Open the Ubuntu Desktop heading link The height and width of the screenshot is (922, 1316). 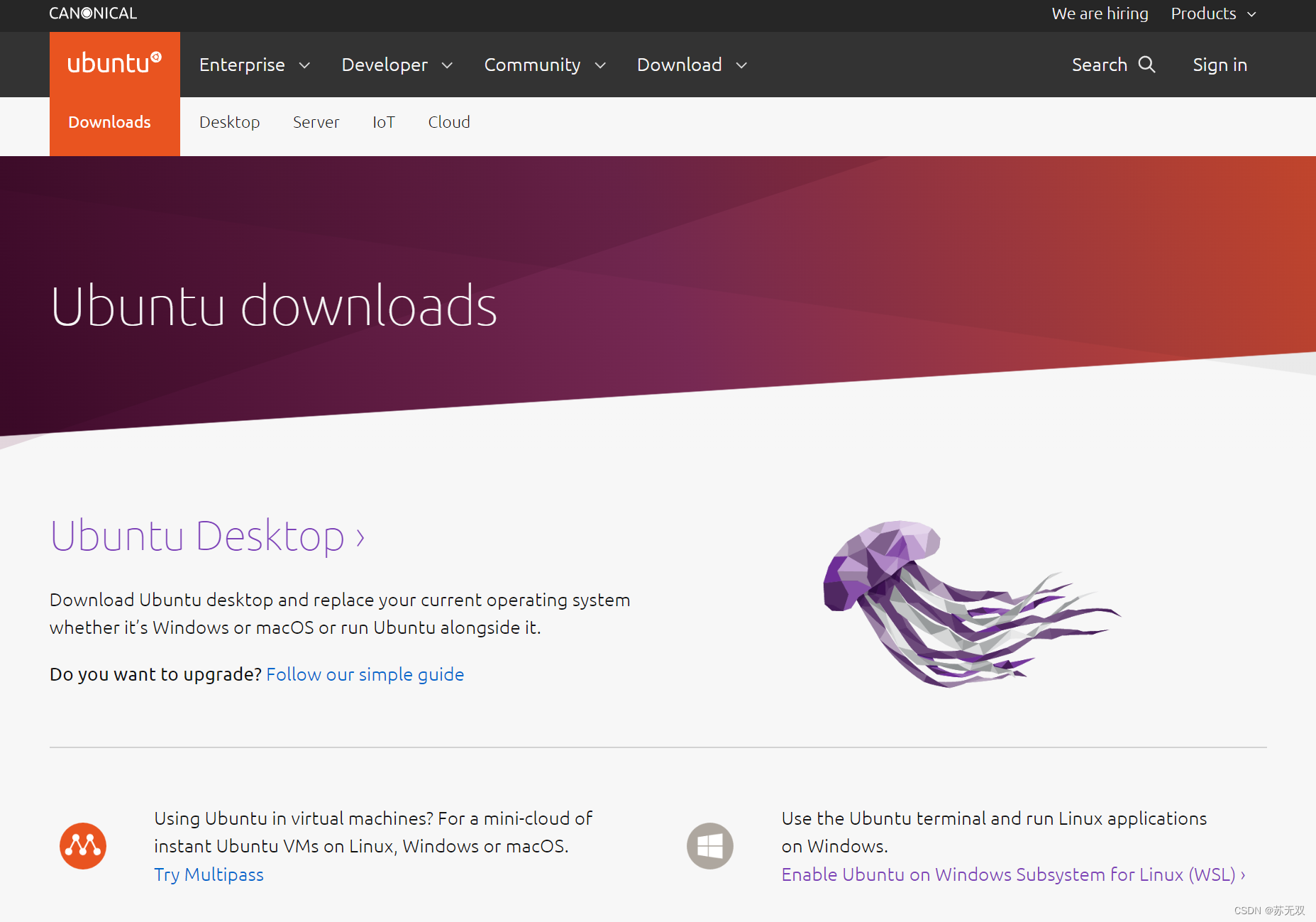point(208,536)
